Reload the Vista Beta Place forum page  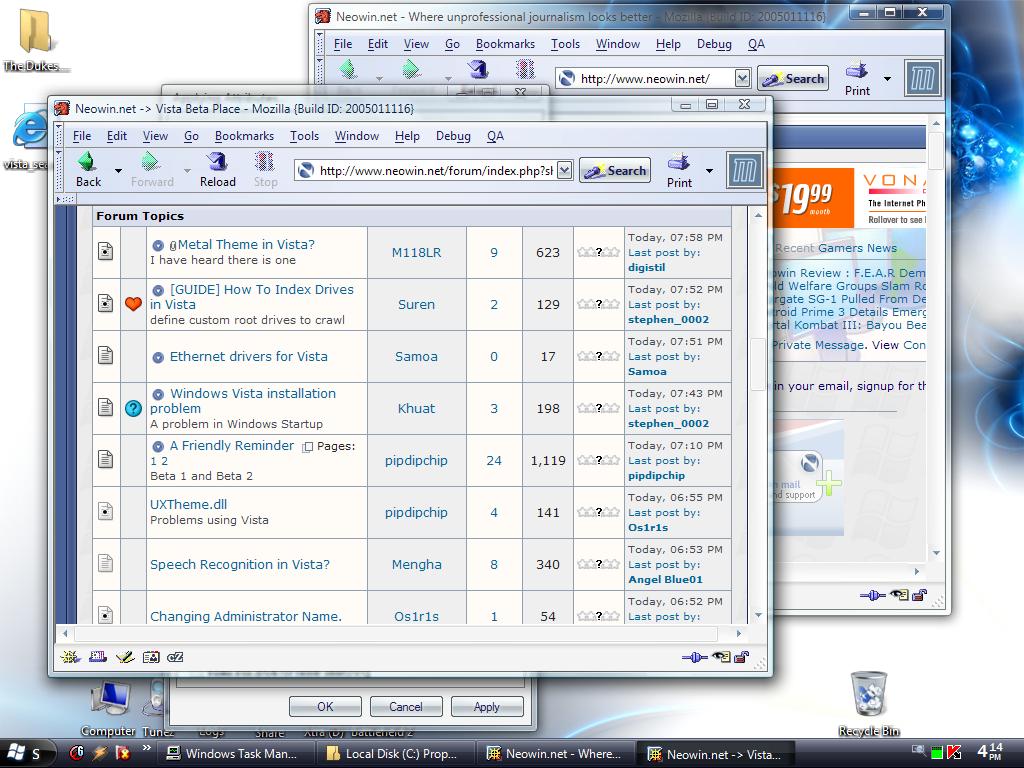click(217, 168)
